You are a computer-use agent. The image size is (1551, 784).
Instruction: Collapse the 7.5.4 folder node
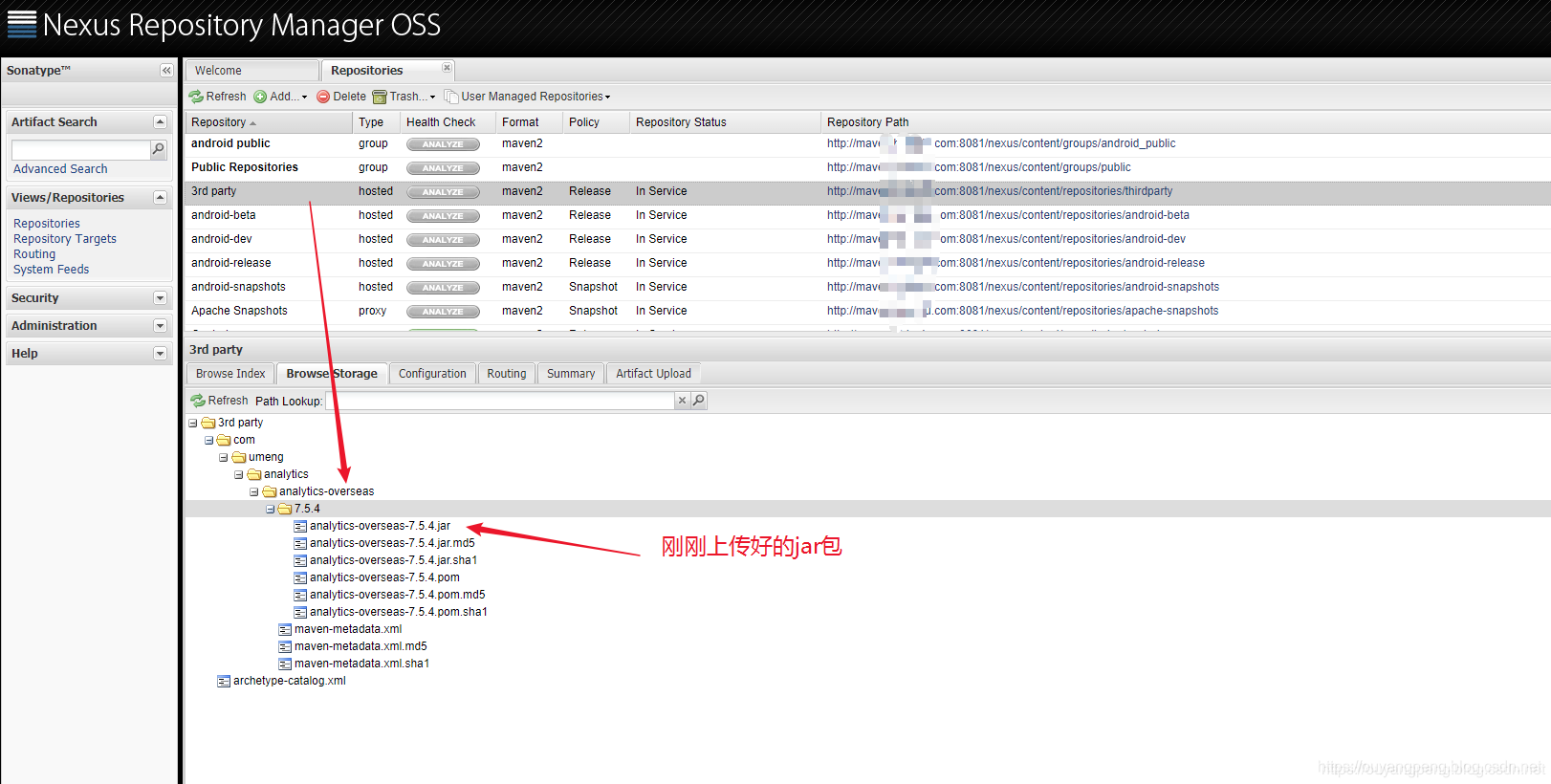coord(270,509)
